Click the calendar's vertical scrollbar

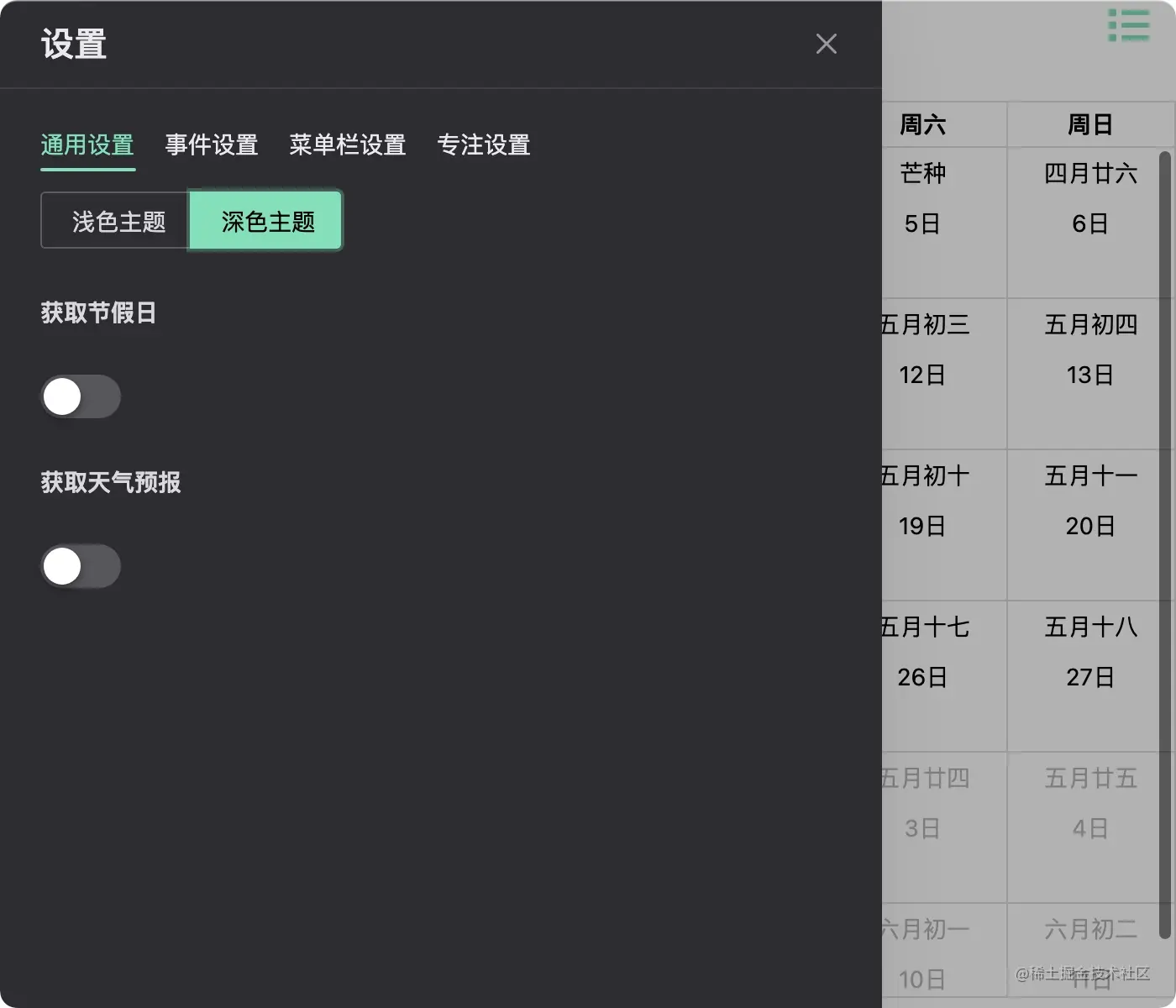pyautogui.click(x=1165, y=544)
